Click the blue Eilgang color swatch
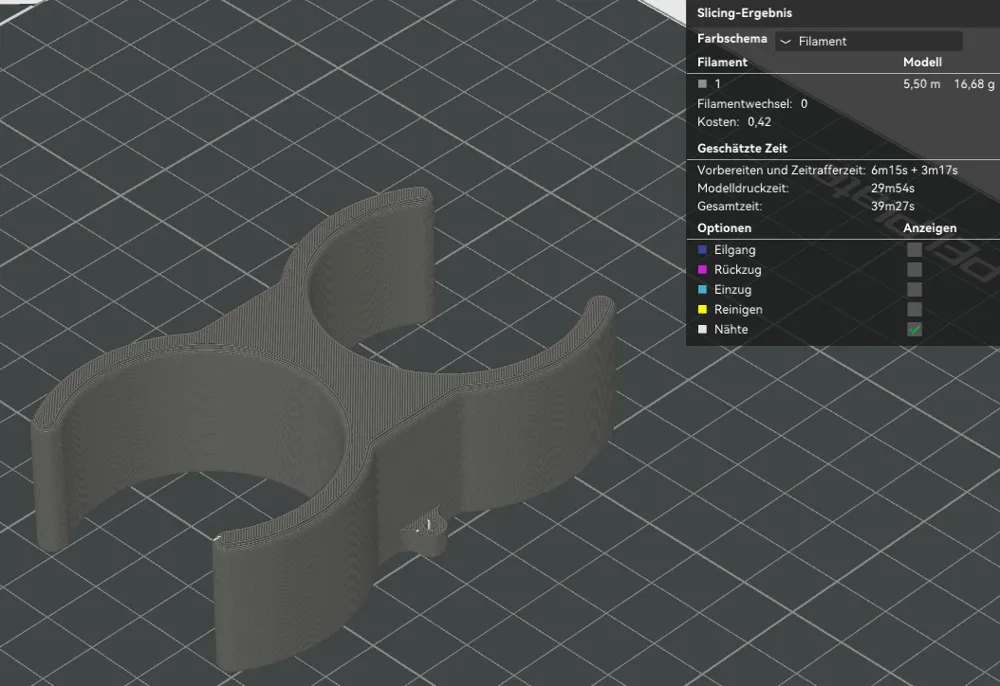This screenshot has width=1000, height=686. [703, 250]
